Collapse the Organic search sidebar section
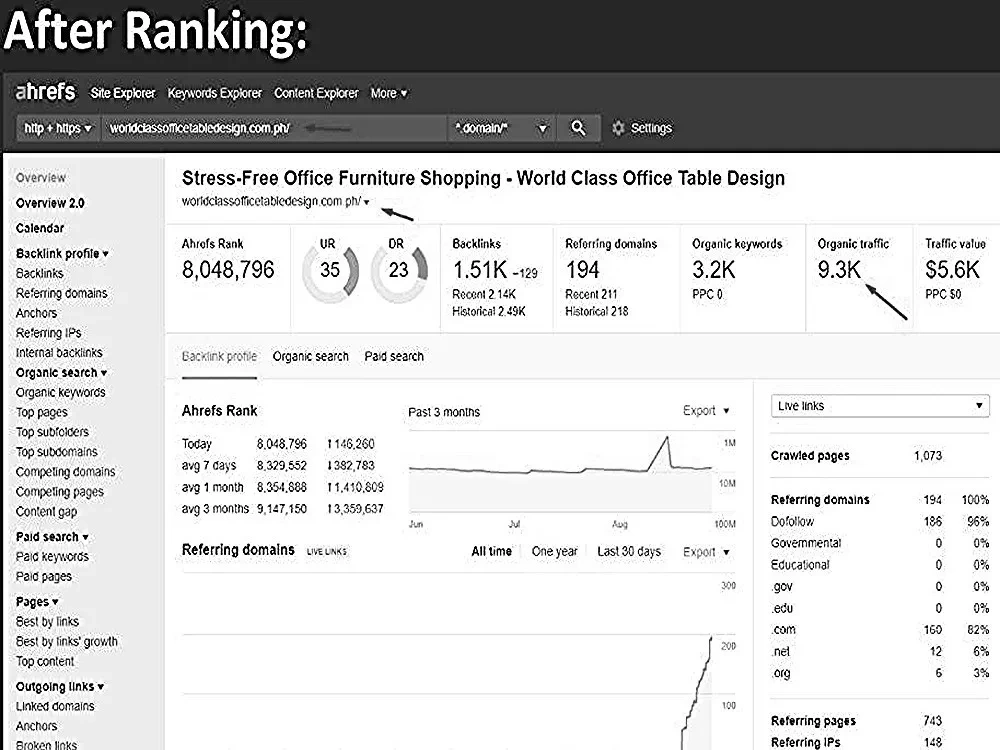Viewport: 1000px width, 750px height. (x=61, y=372)
